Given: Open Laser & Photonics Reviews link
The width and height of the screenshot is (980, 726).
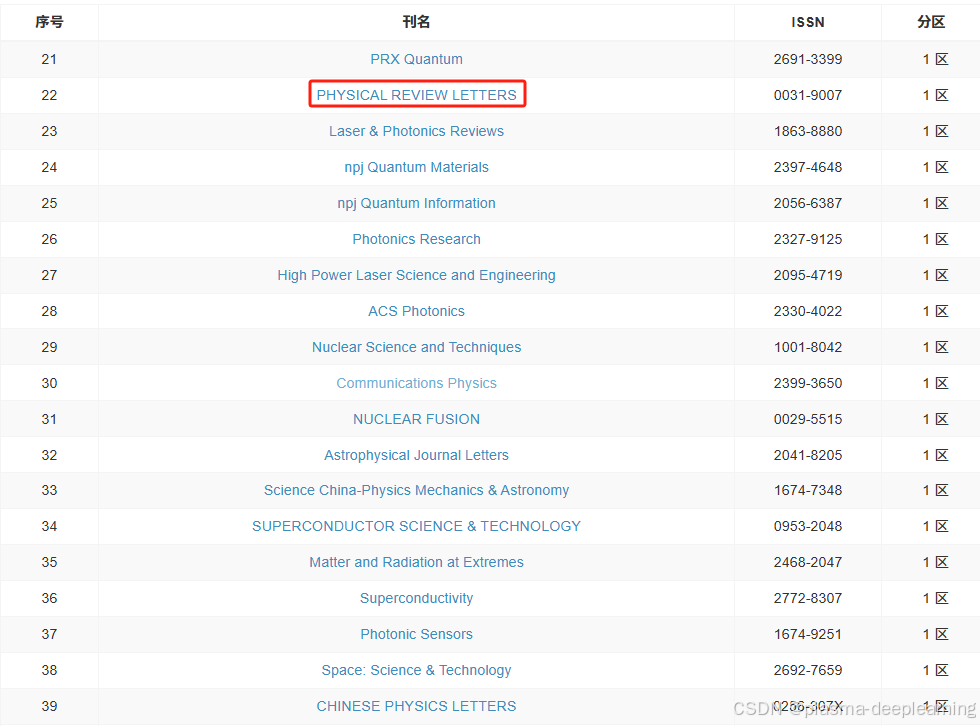Looking at the screenshot, I should 416,131.
